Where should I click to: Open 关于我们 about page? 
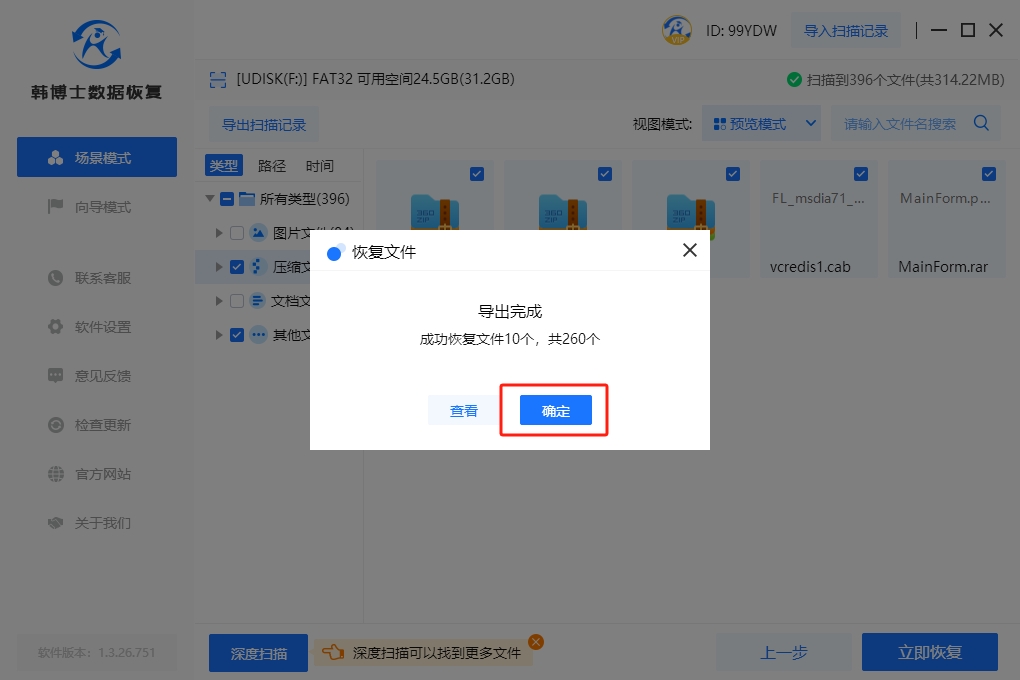pyautogui.click(x=102, y=523)
